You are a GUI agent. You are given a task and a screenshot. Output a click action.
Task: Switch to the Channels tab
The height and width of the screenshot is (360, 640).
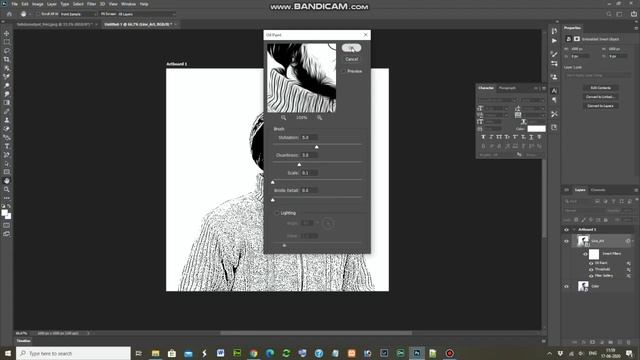pyautogui.click(x=598, y=190)
